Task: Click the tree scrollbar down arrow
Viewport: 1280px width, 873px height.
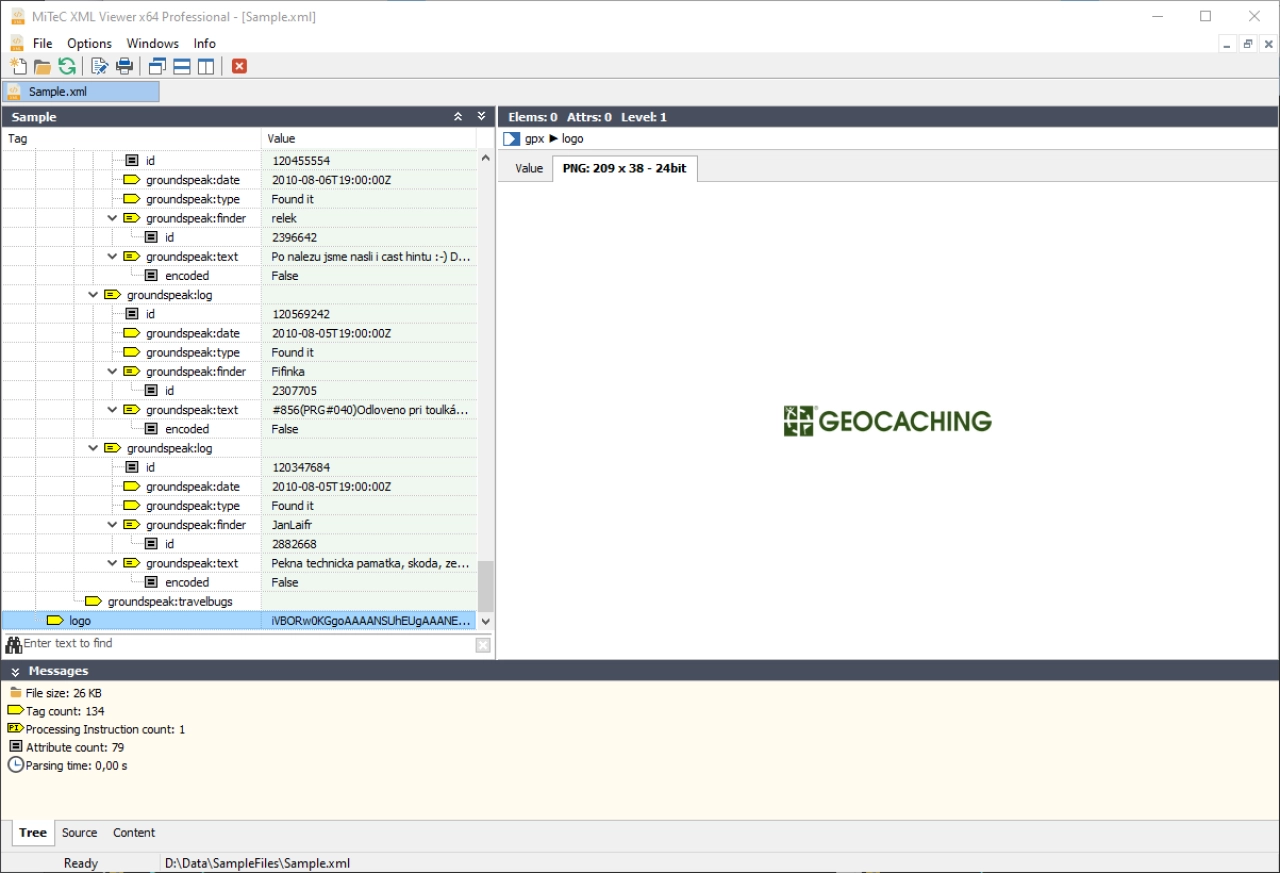Action: 486,621
